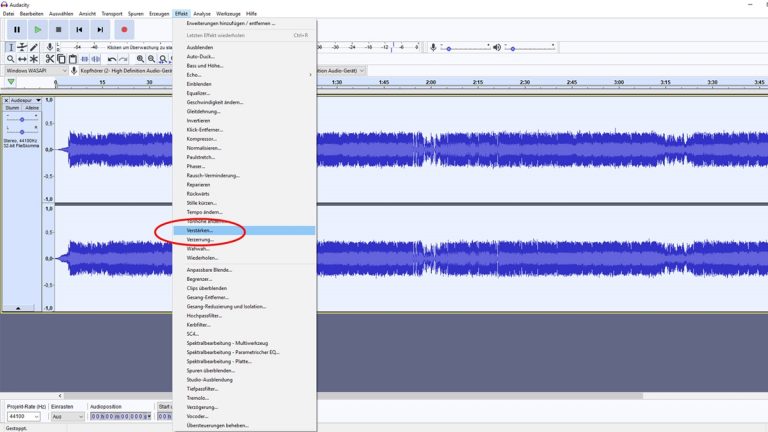Click the playback volume speaker icon
Viewport: 768px width, 432px height.
click(497, 48)
